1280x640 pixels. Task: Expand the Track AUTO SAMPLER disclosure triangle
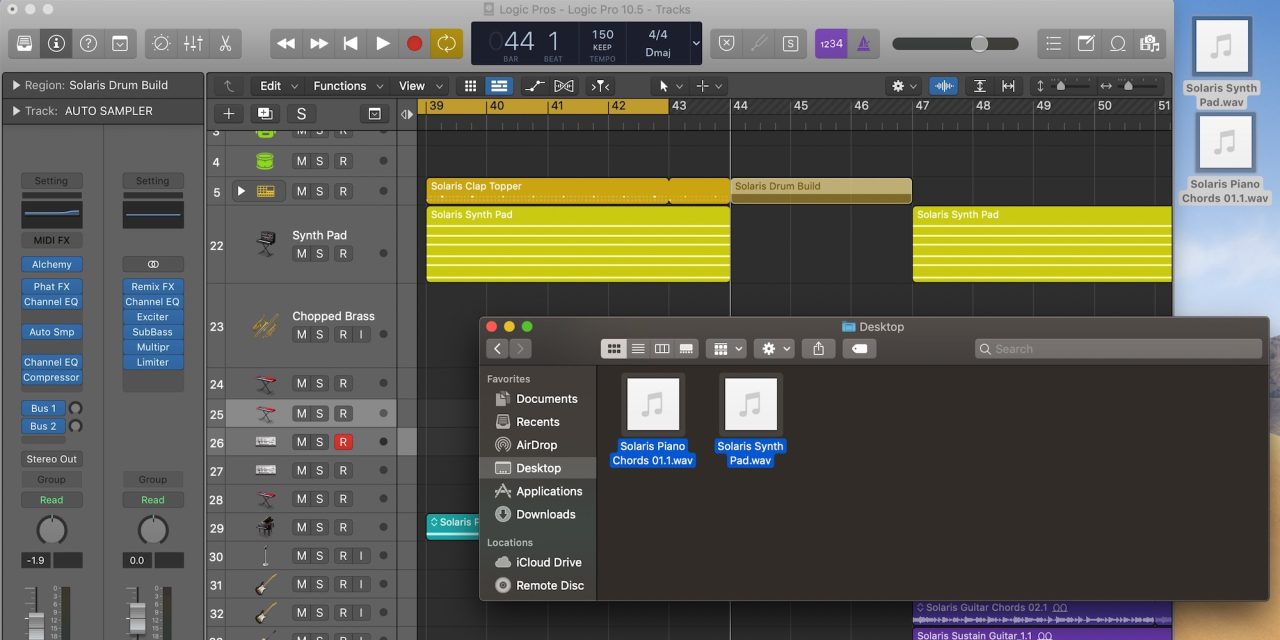pos(16,111)
